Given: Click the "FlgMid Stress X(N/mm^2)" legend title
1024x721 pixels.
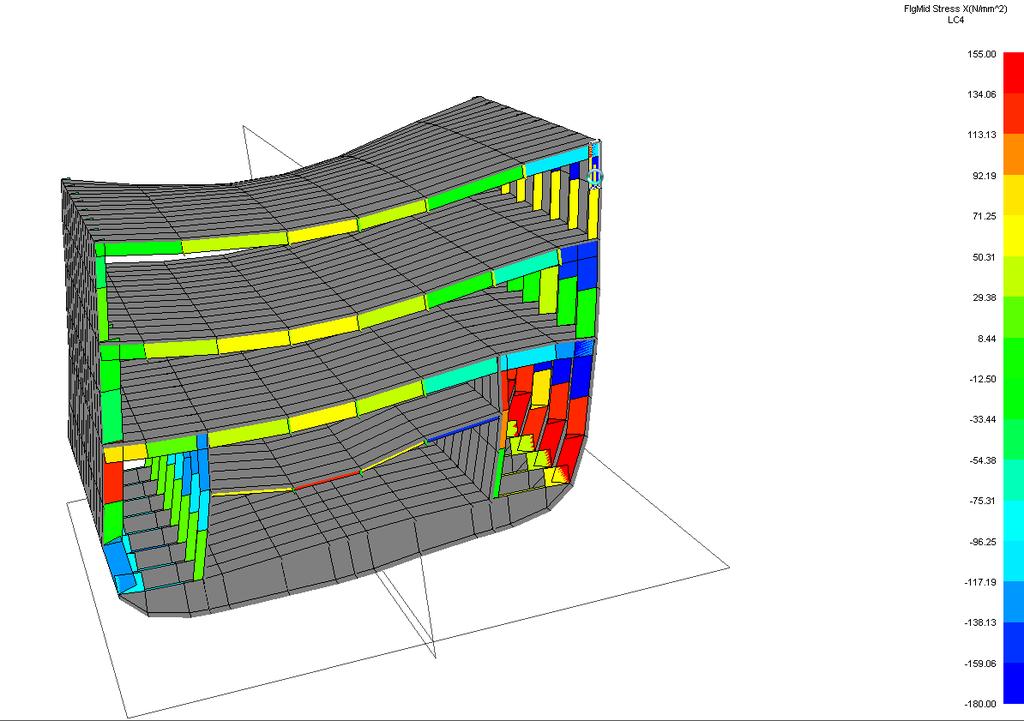Looking at the screenshot, I should coord(955,9).
